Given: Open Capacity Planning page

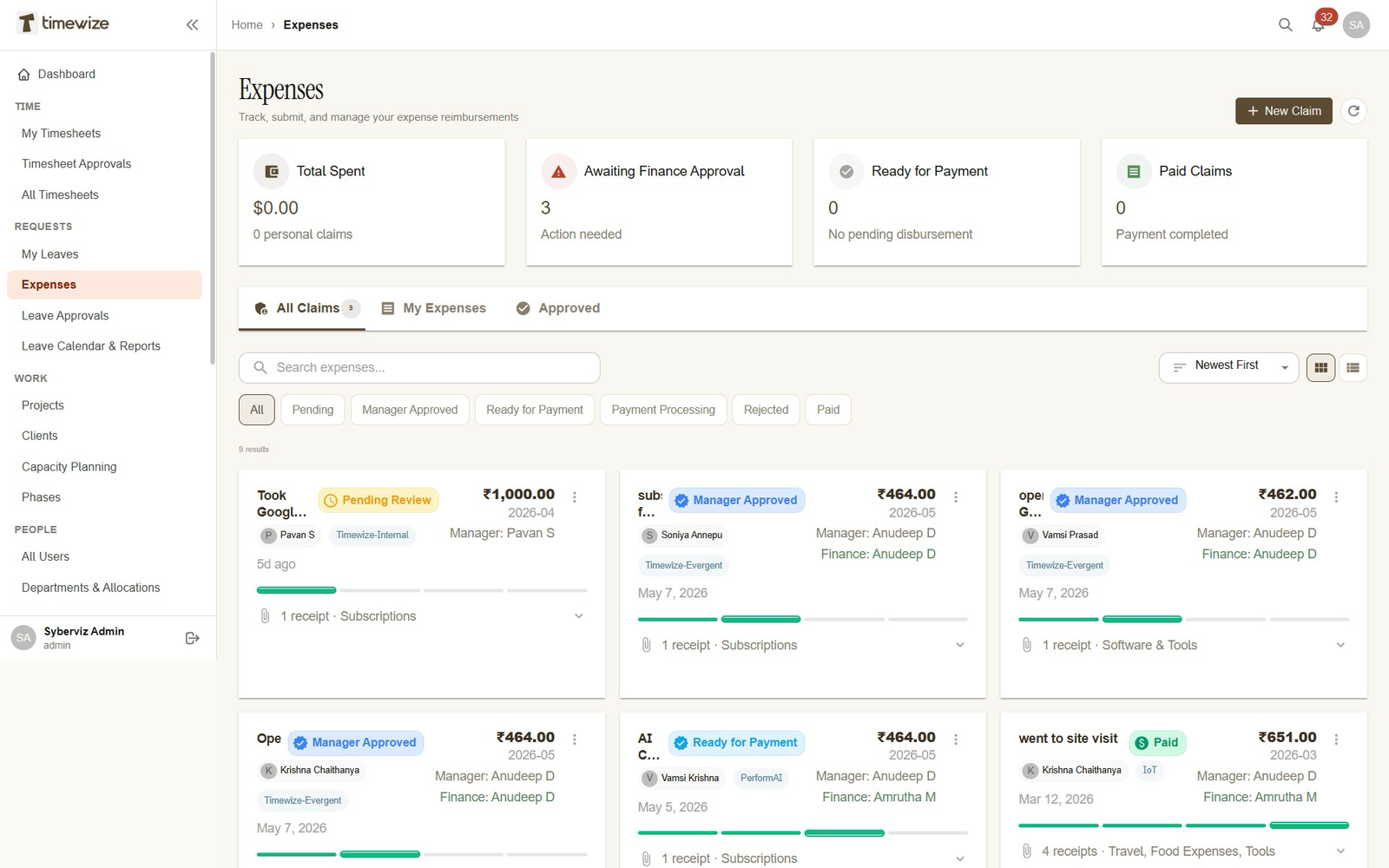Looking at the screenshot, I should [69, 467].
